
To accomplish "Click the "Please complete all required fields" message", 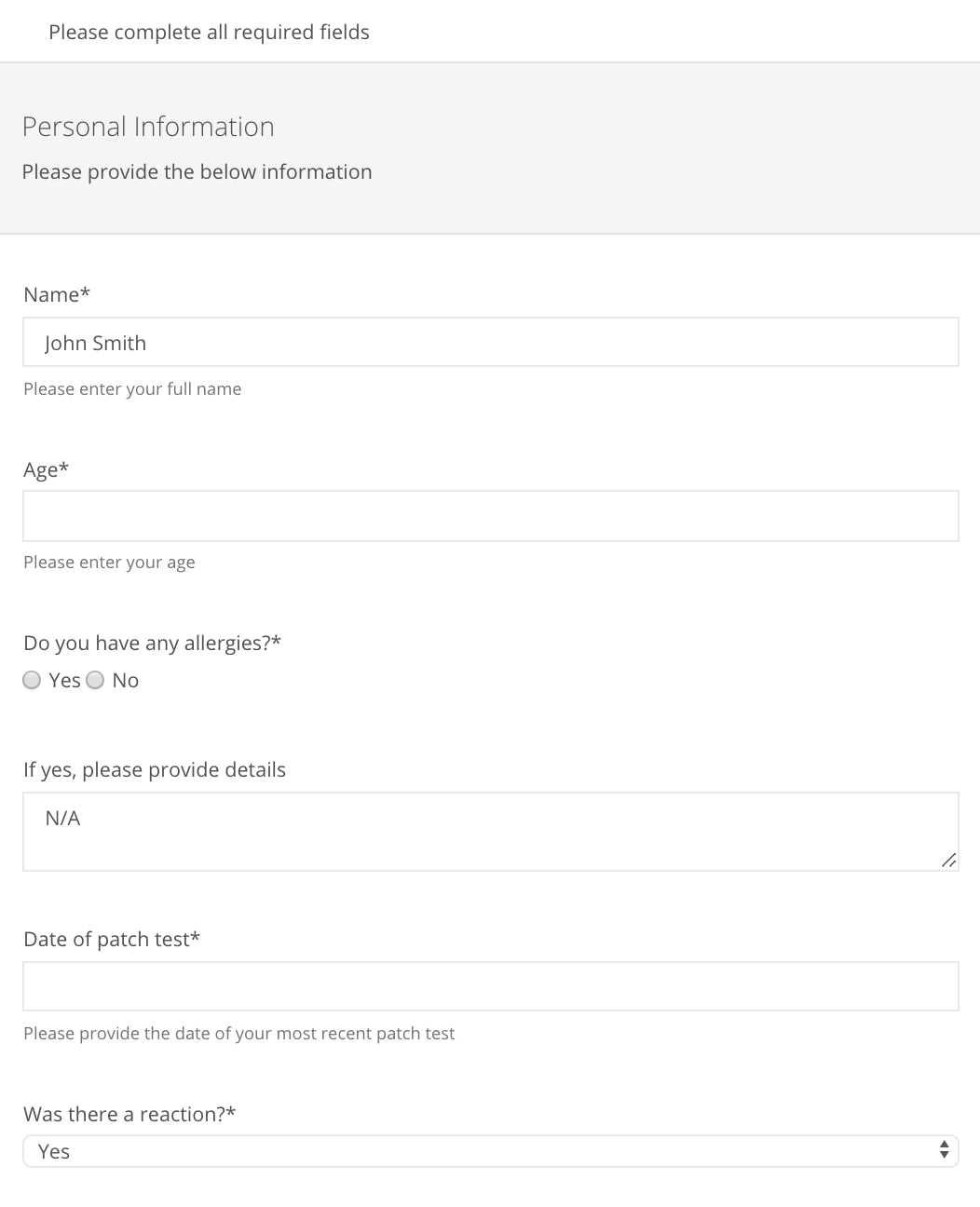I will tap(209, 32).
